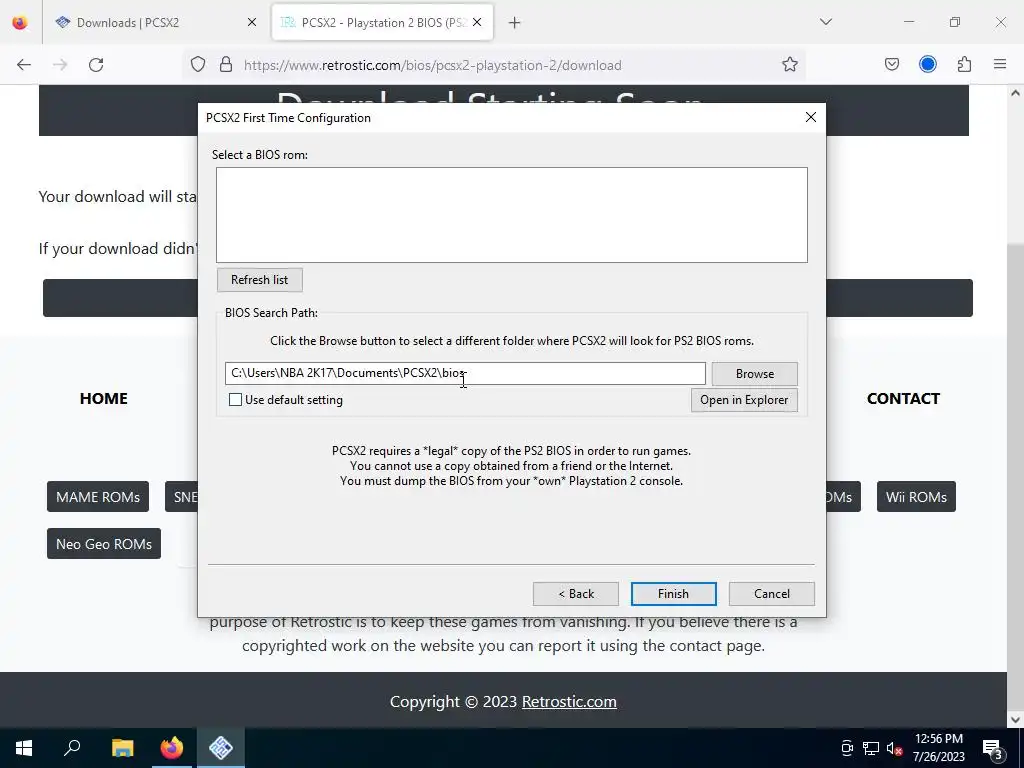Open network status tray icon
Screen dimensions: 1024x768
870,748
